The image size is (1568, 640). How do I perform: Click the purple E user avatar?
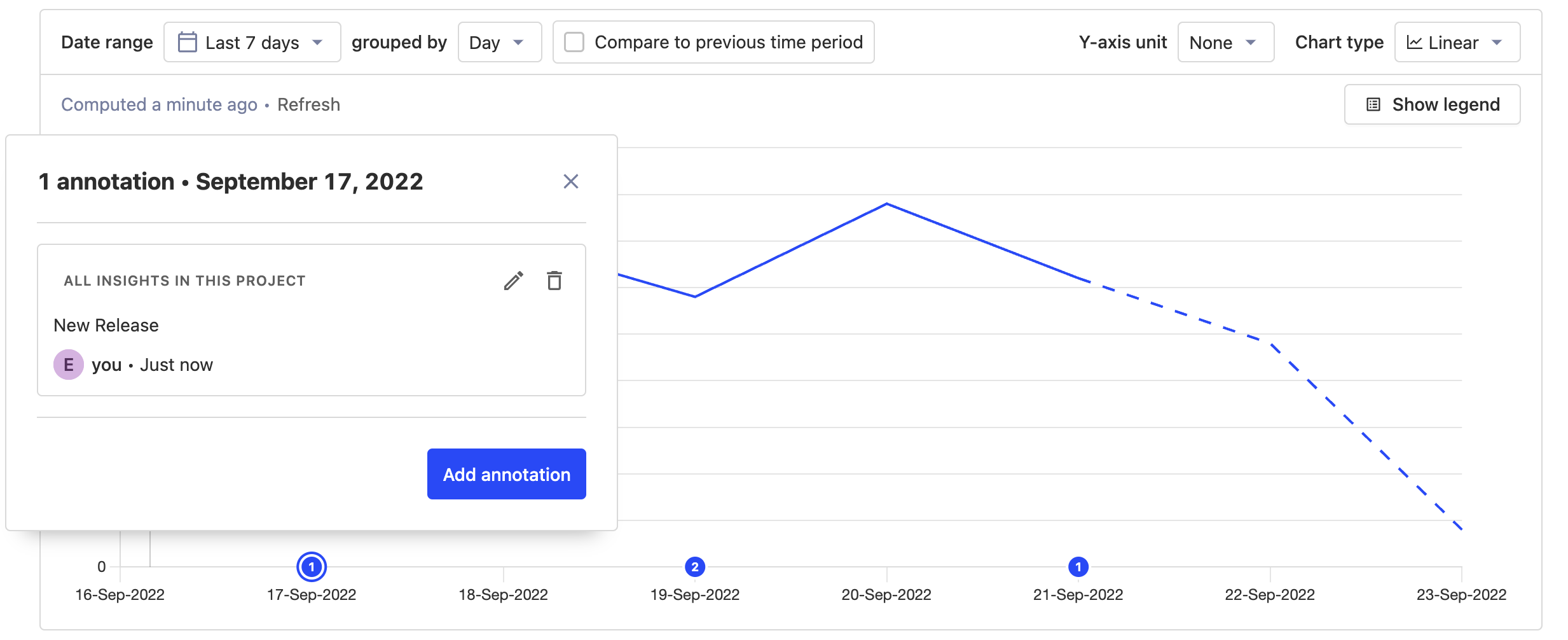(x=69, y=365)
